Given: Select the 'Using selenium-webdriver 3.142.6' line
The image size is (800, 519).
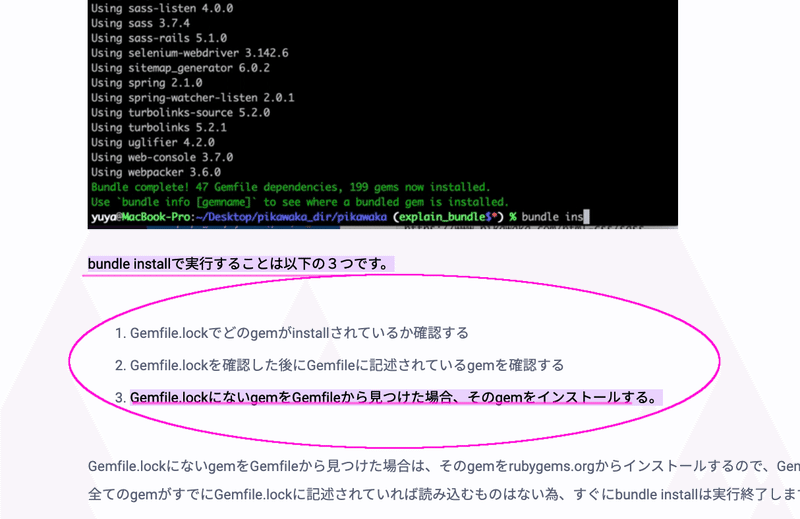Looking at the screenshot, I should [x=189, y=53].
